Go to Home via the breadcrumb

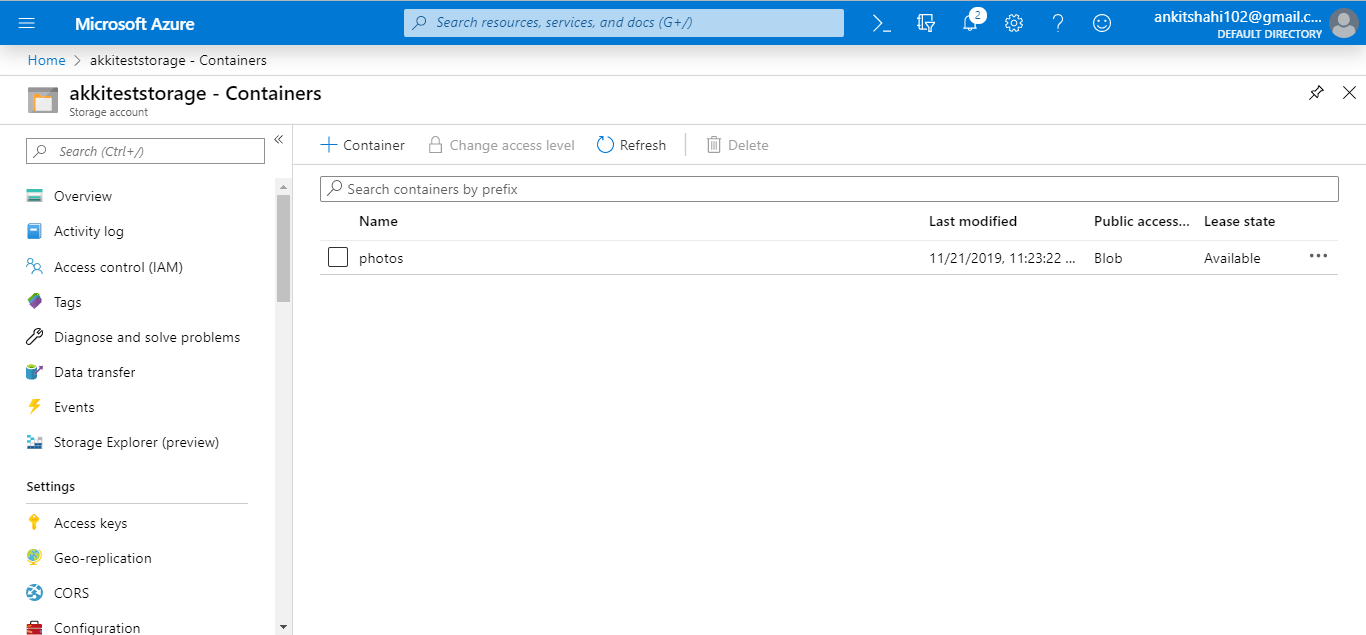(46, 60)
